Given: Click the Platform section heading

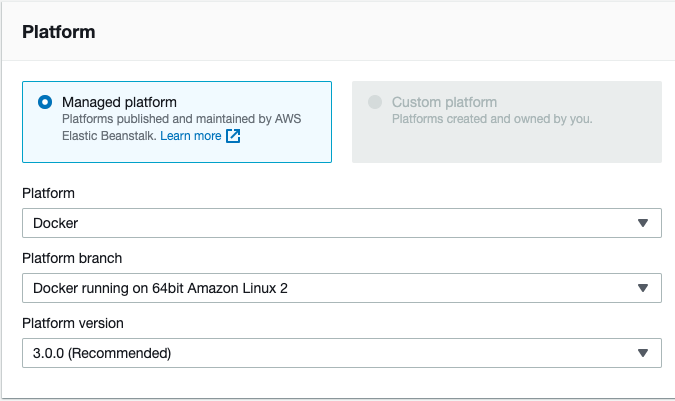Looking at the screenshot, I should 59,32.
